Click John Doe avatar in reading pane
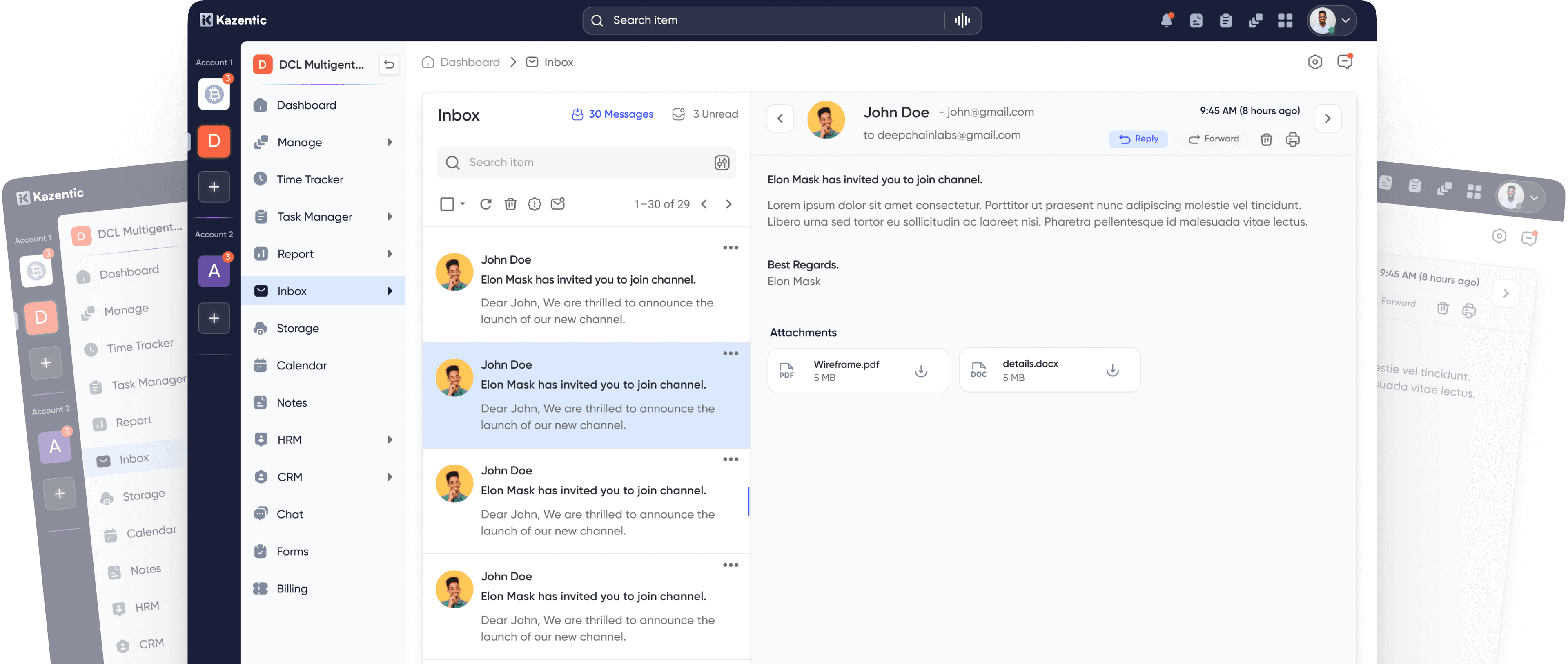Viewport: 1568px width, 664px height. [825, 120]
